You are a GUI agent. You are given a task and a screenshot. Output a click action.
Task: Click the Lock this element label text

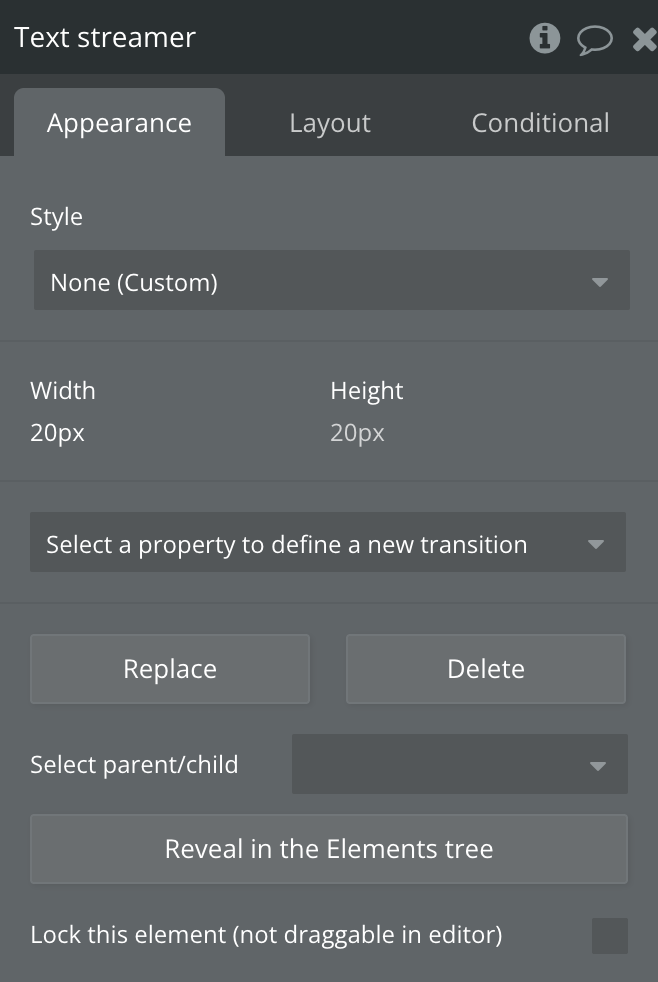tap(266, 935)
